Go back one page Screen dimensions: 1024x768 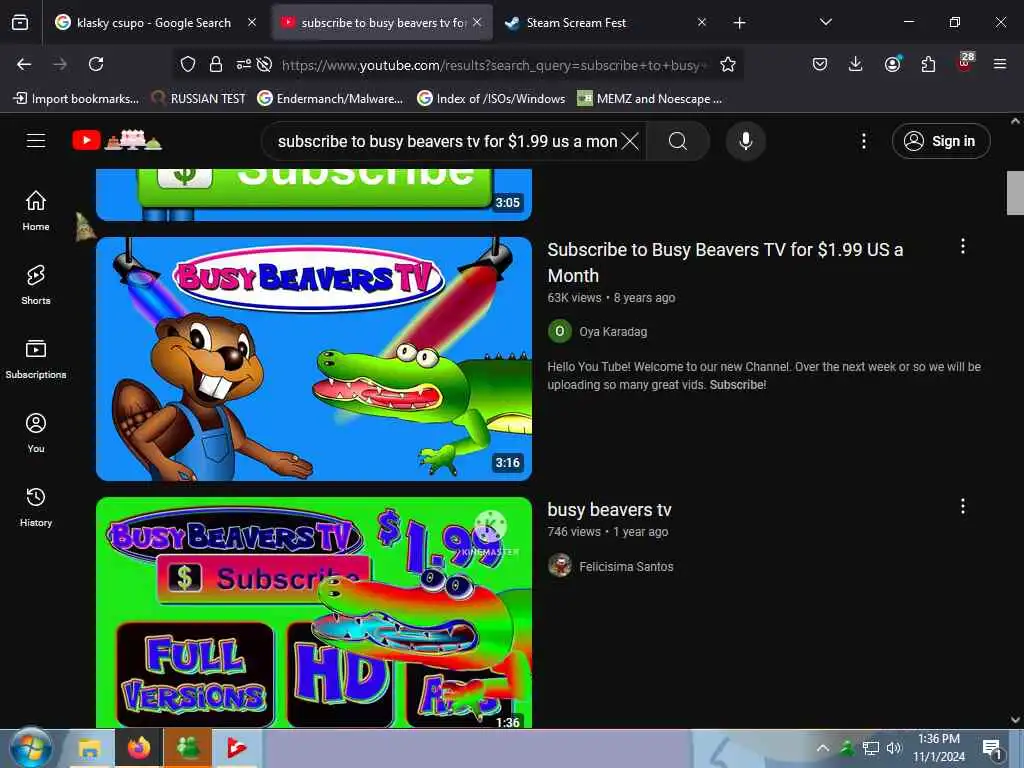24,64
